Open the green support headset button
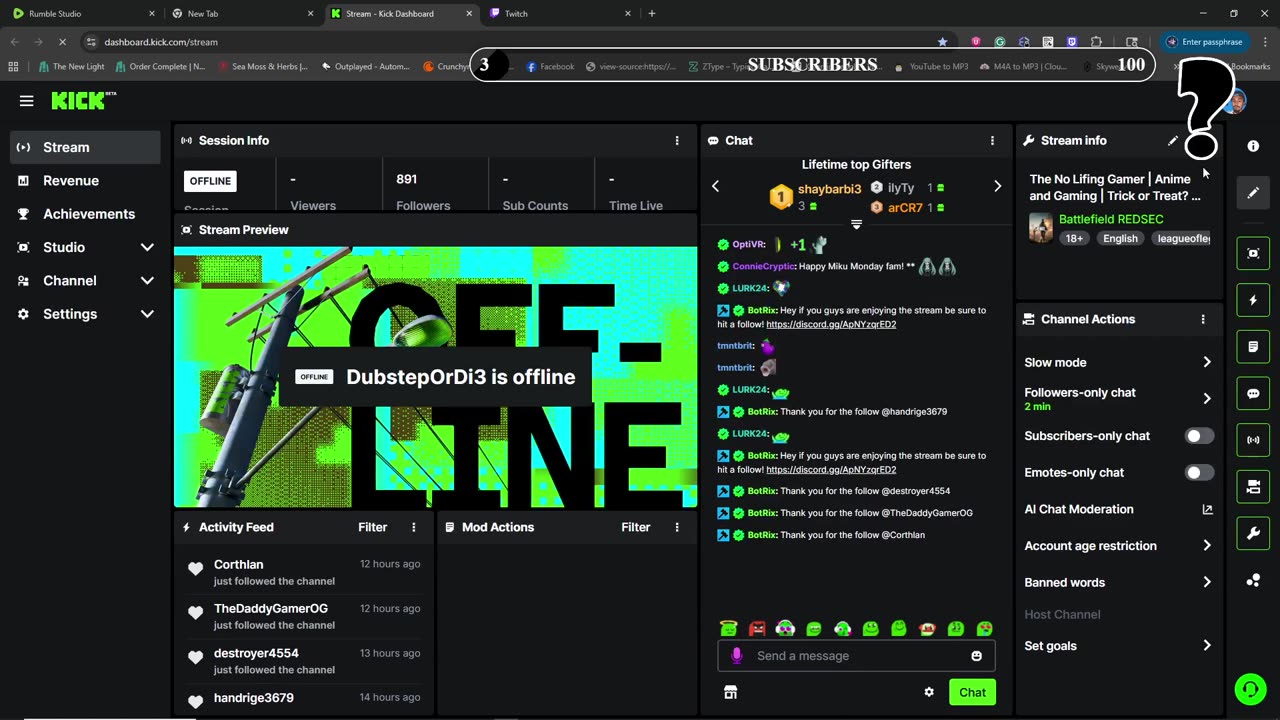The height and width of the screenshot is (720, 1280). (1250, 689)
